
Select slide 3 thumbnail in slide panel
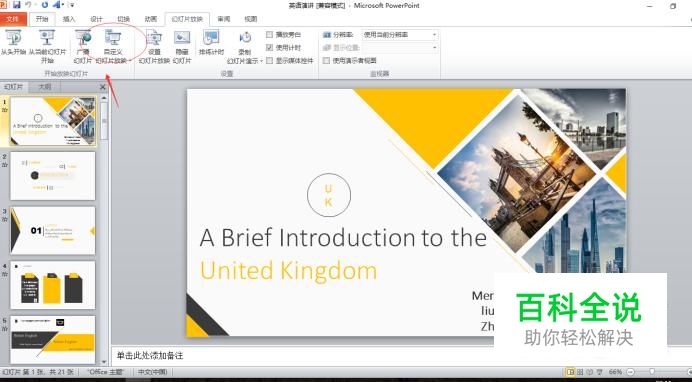click(53, 230)
